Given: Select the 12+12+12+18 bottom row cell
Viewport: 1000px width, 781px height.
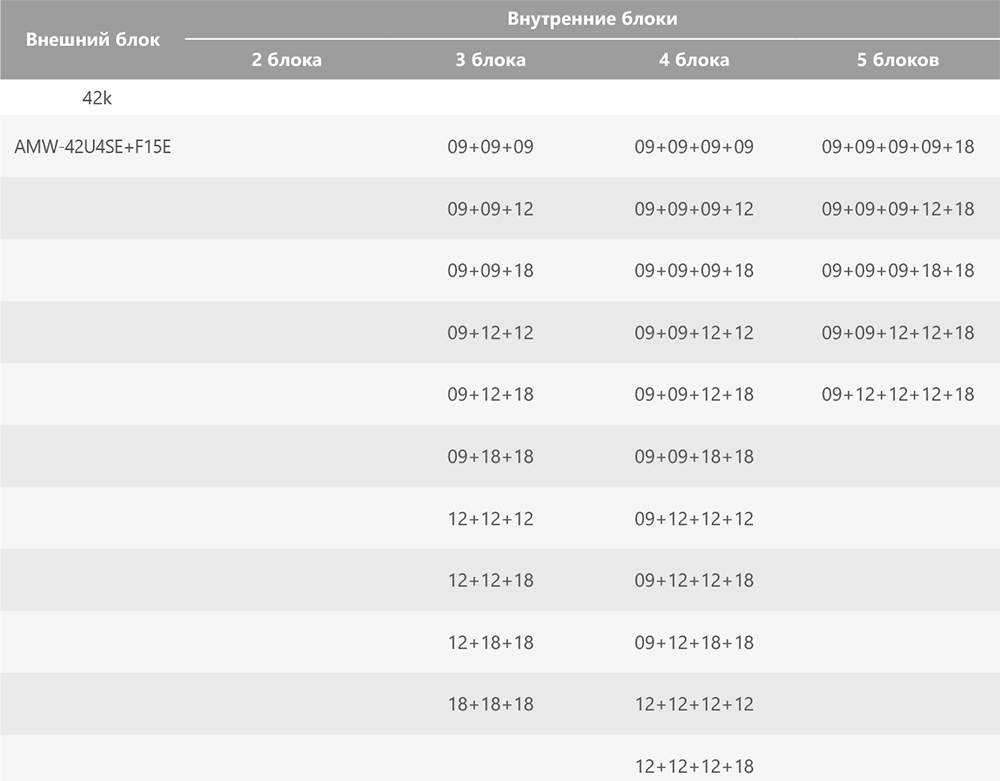Looking at the screenshot, I should click(694, 766).
